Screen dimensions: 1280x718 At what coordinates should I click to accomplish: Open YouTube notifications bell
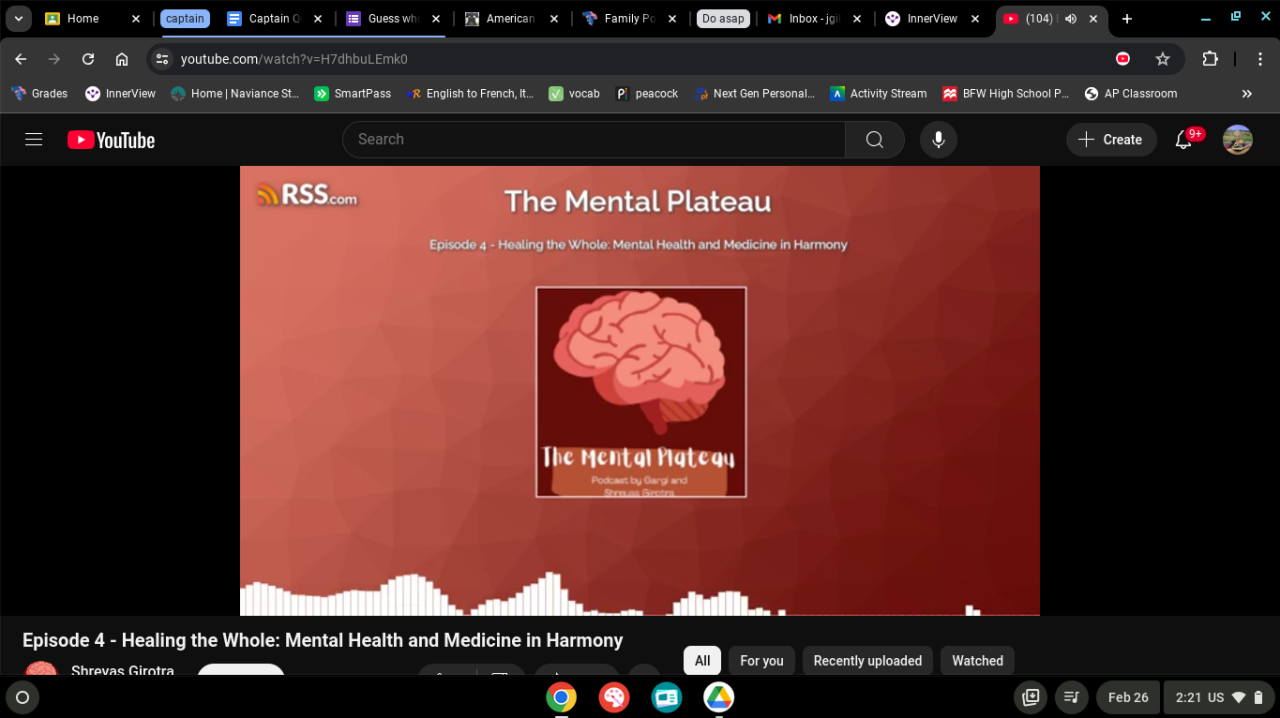(1184, 140)
